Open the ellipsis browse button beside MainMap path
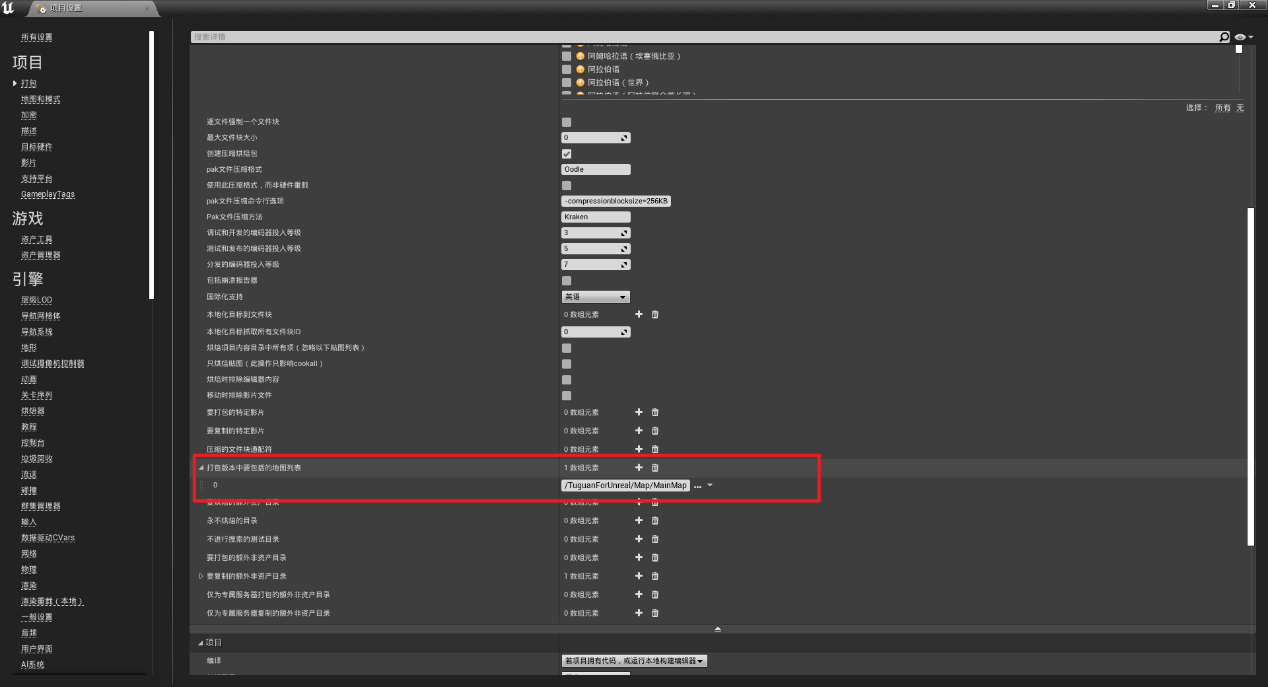Image resolution: width=1268 pixels, height=687 pixels. point(697,485)
